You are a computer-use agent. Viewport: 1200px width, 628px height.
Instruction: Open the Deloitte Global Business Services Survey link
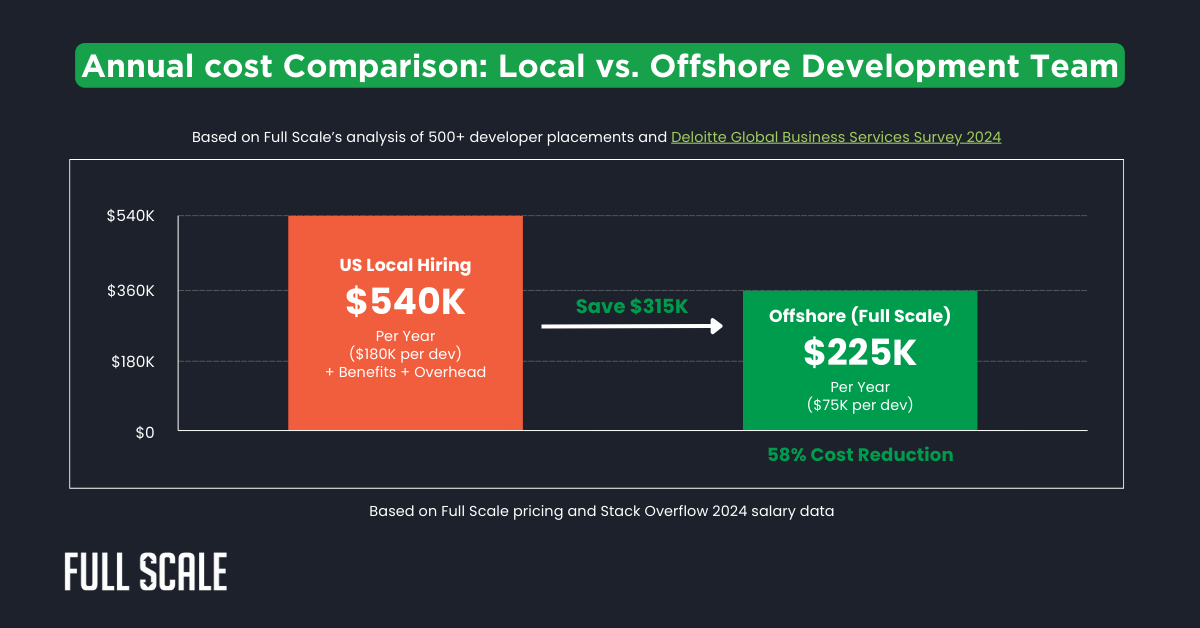(x=836, y=136)
